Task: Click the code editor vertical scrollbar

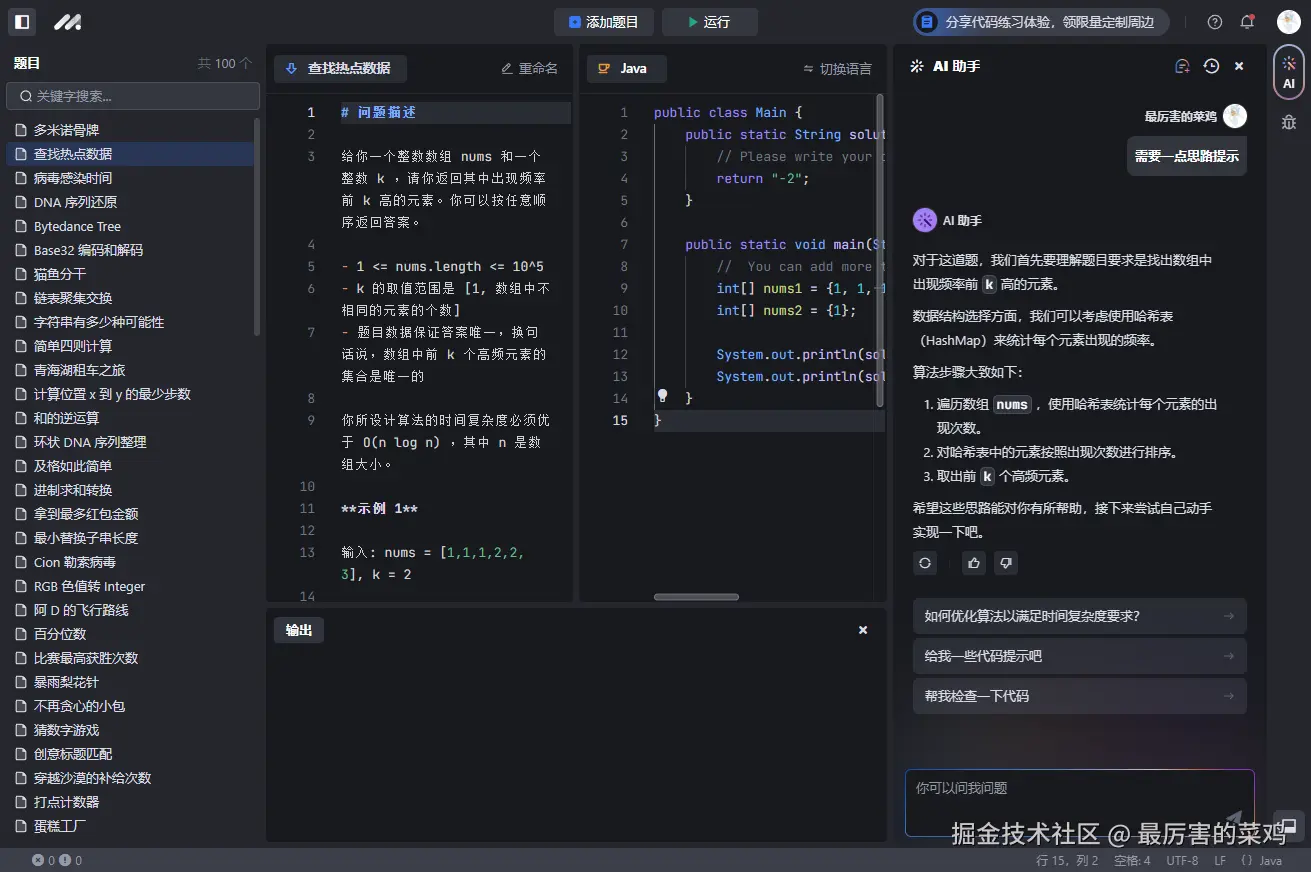Action: tap(880, 250)
